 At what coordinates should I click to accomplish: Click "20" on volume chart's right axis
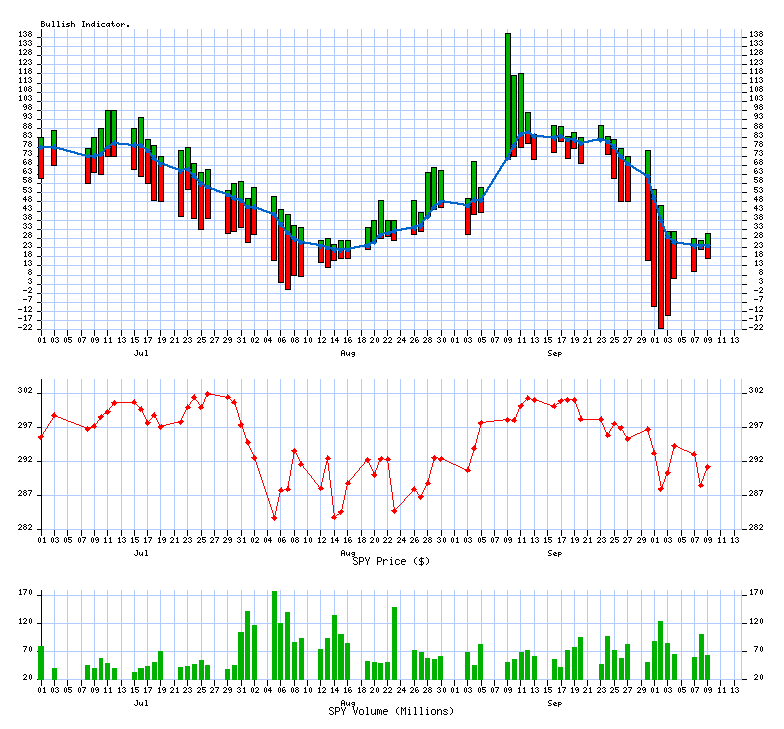pyautogui.click(x=757, y=678)
